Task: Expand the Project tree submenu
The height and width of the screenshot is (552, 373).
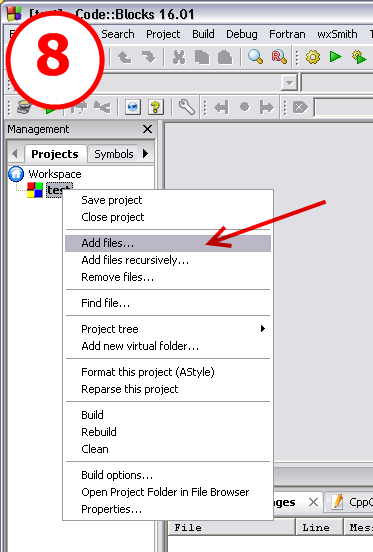Action: coord(263,328)
